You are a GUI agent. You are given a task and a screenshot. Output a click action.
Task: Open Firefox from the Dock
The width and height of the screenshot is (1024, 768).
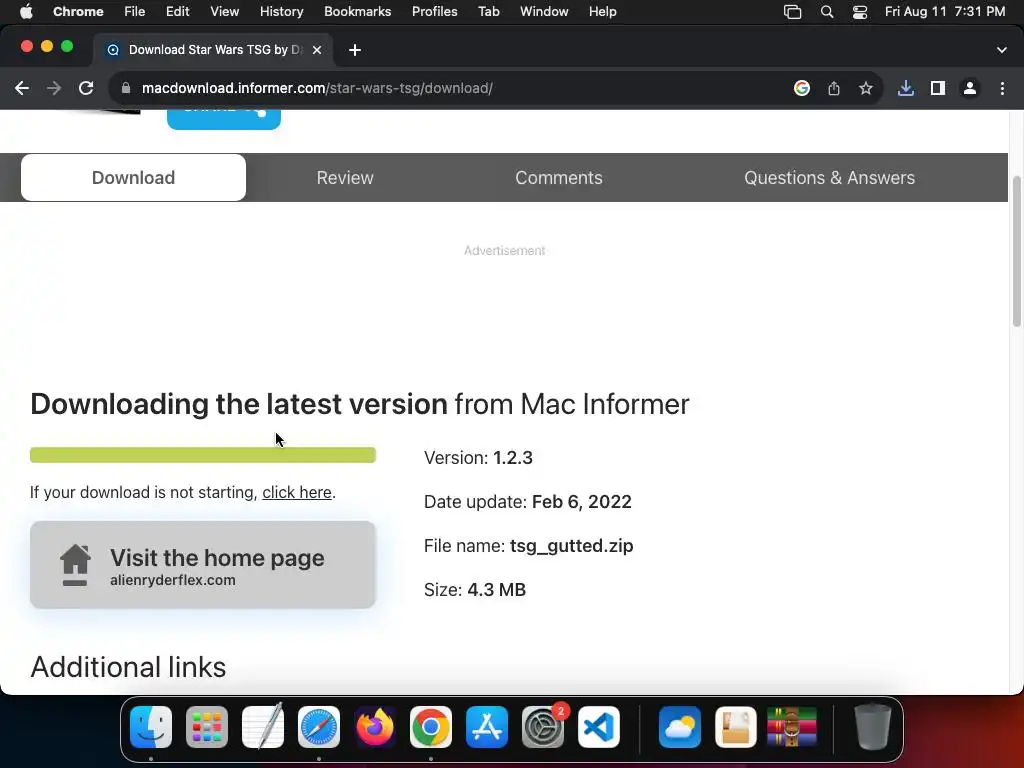pyautogui.click(x=375, y=727)
